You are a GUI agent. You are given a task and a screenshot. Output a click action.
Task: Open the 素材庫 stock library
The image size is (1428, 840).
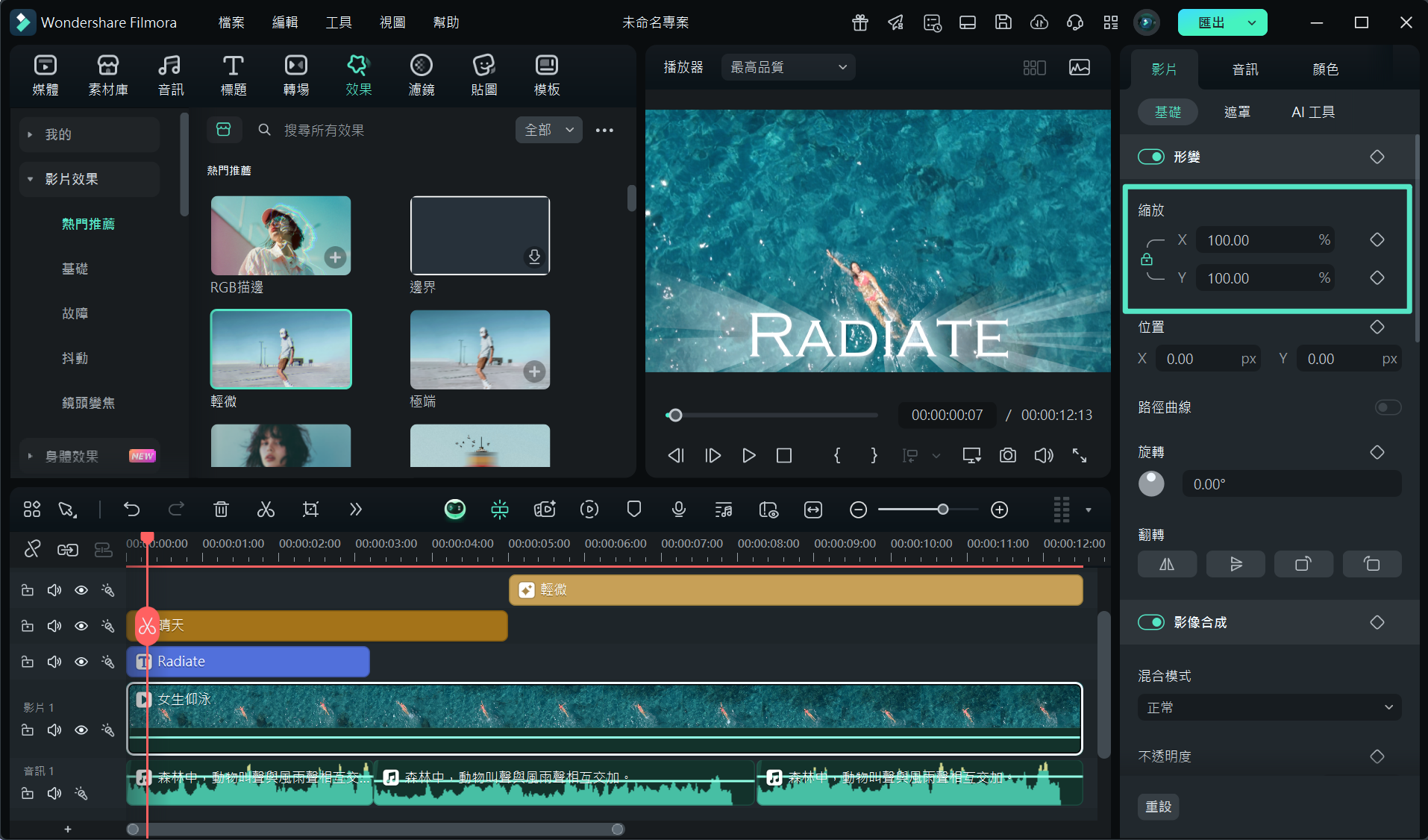point(108,75)
